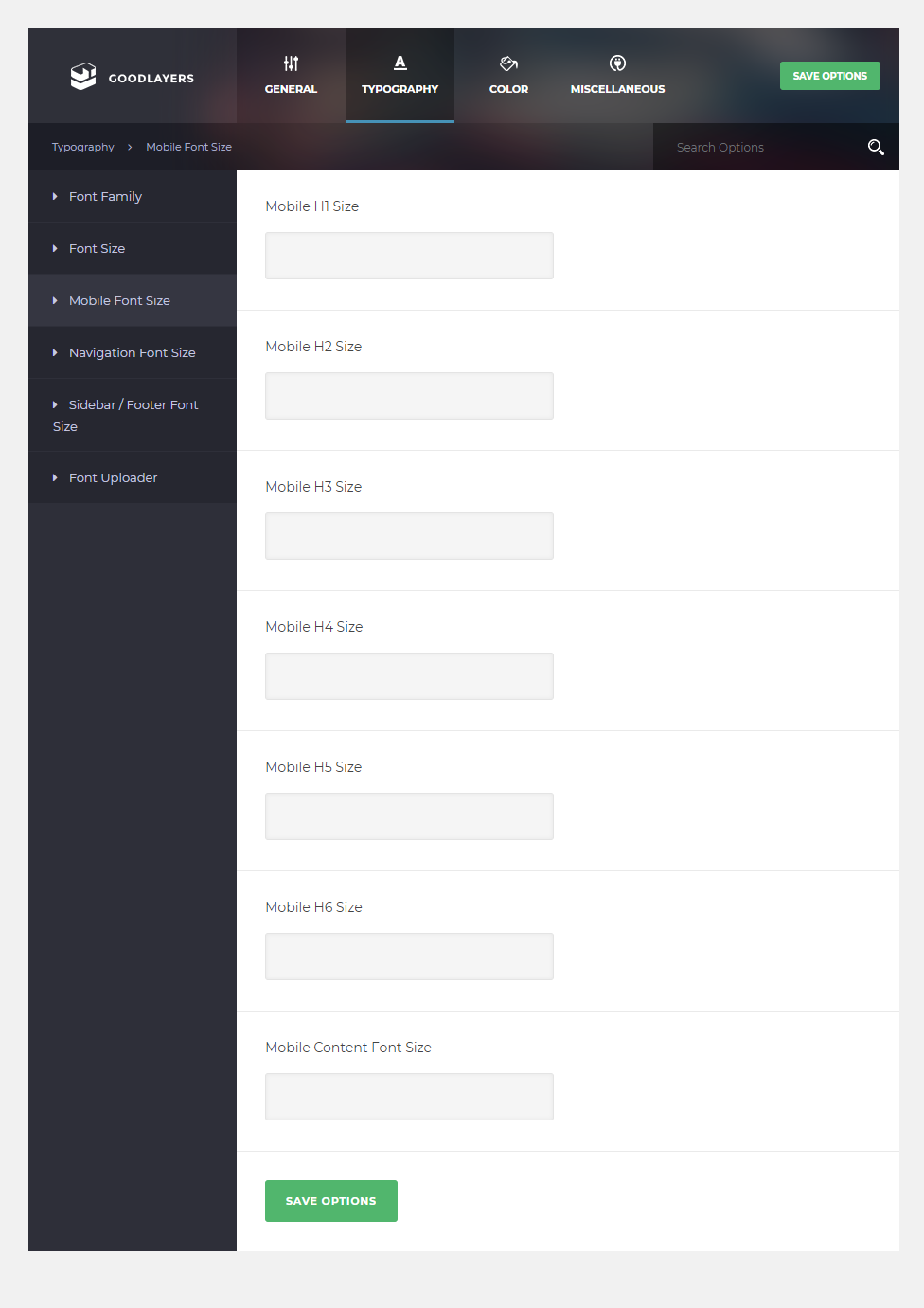The width and height of the screenshot is (924, 1308).
Task: Click the Miscellaneous plug icon
Action: (x=617, y=63)
